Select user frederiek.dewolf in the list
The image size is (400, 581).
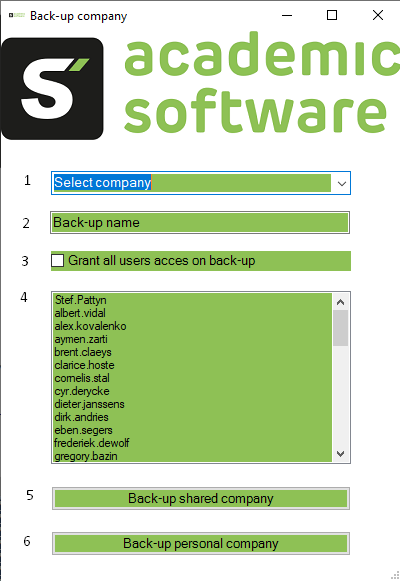tap(92, 443)
